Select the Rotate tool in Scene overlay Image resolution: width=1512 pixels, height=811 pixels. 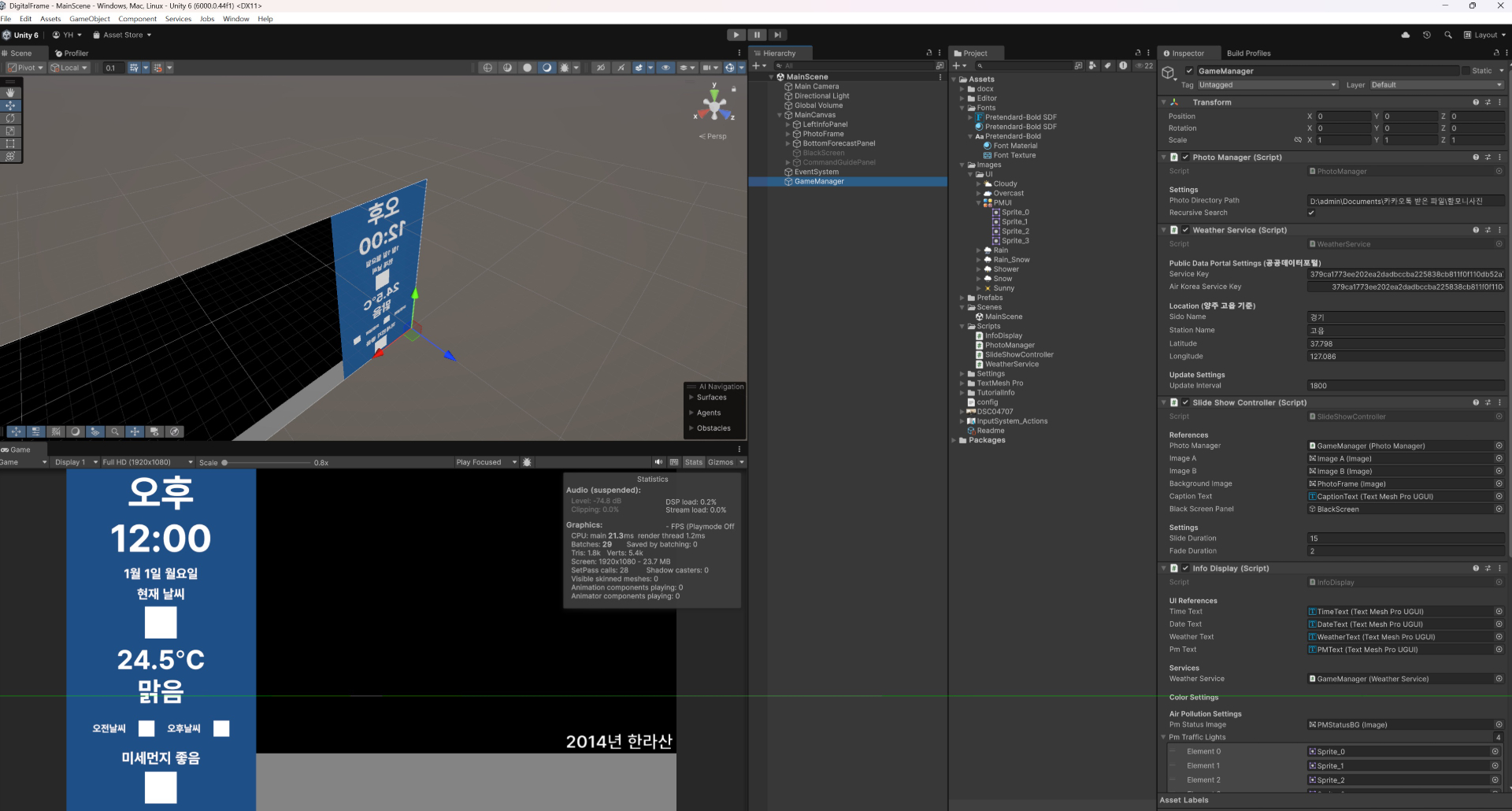[x=10, y=118]
